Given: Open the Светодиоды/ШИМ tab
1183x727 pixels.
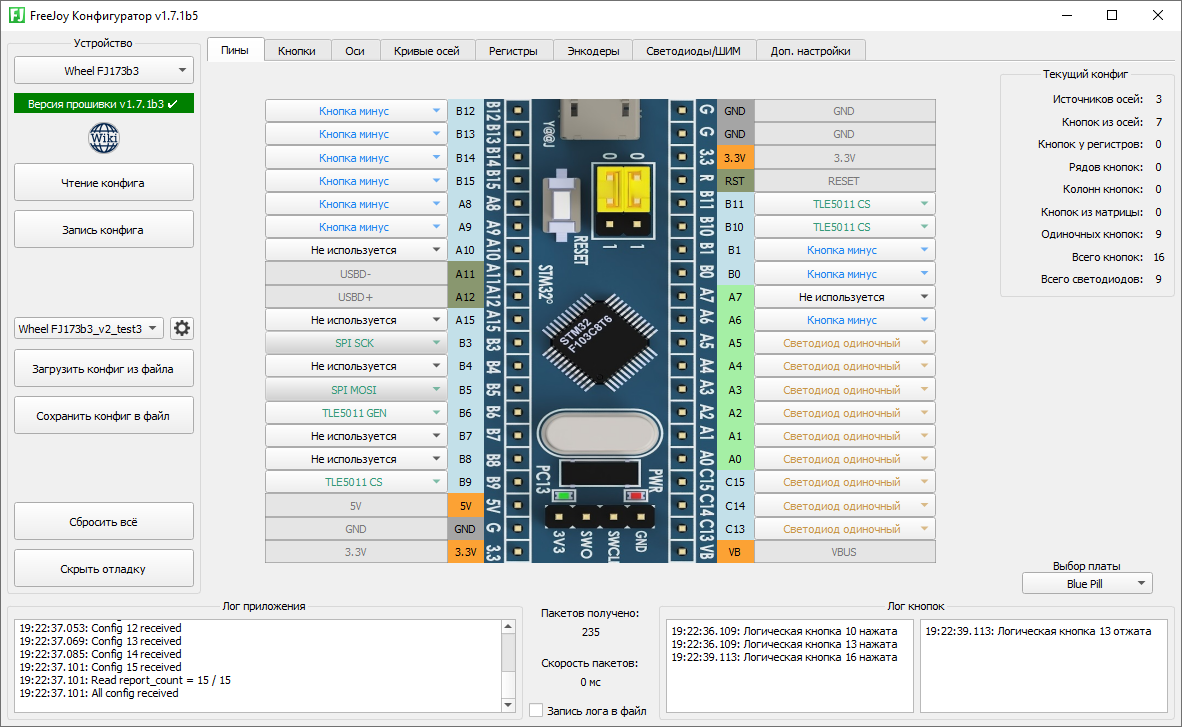Looking at the screenshot, I should point(694,51).
